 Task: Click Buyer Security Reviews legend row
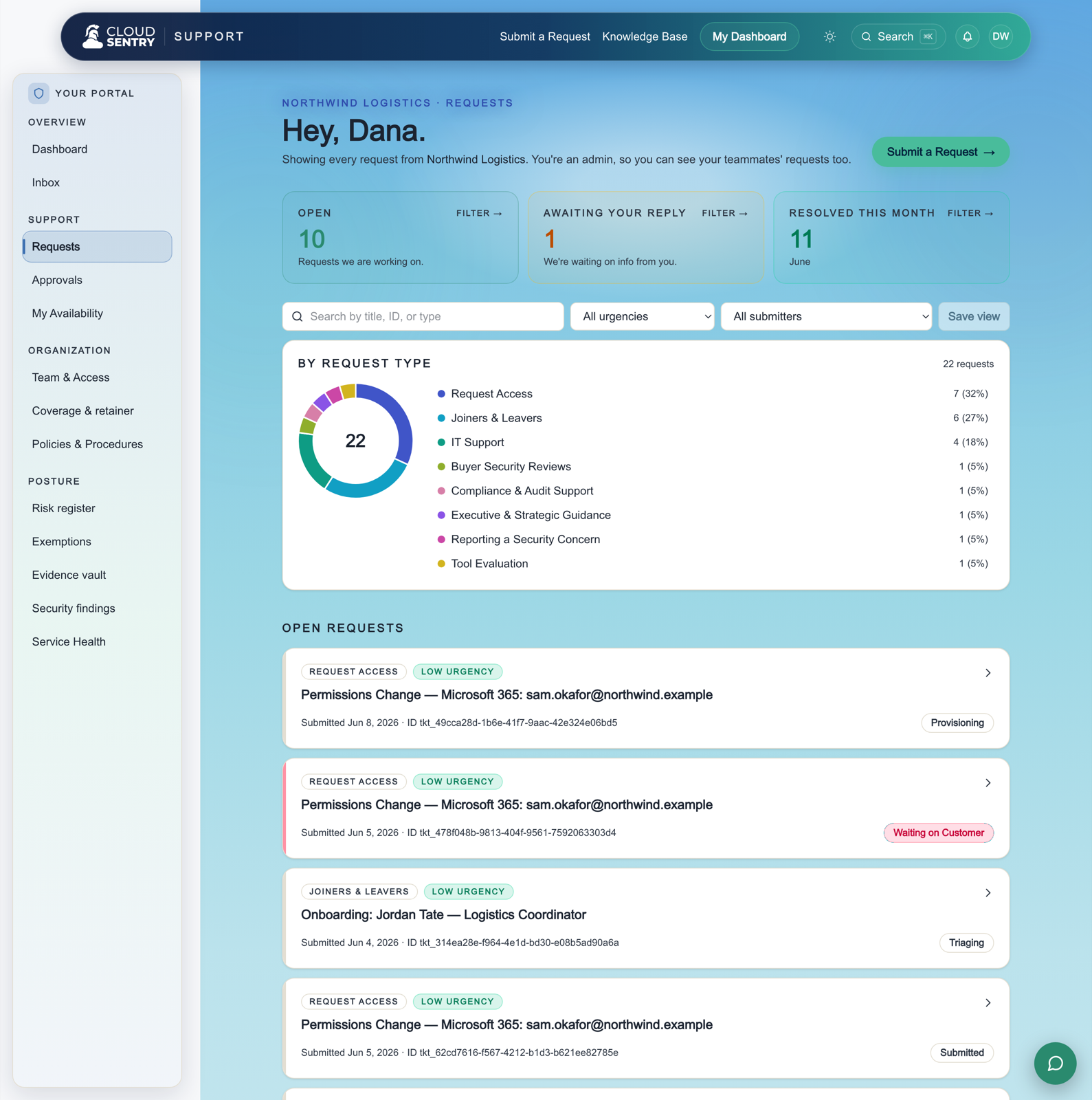(x=713, y=467)
